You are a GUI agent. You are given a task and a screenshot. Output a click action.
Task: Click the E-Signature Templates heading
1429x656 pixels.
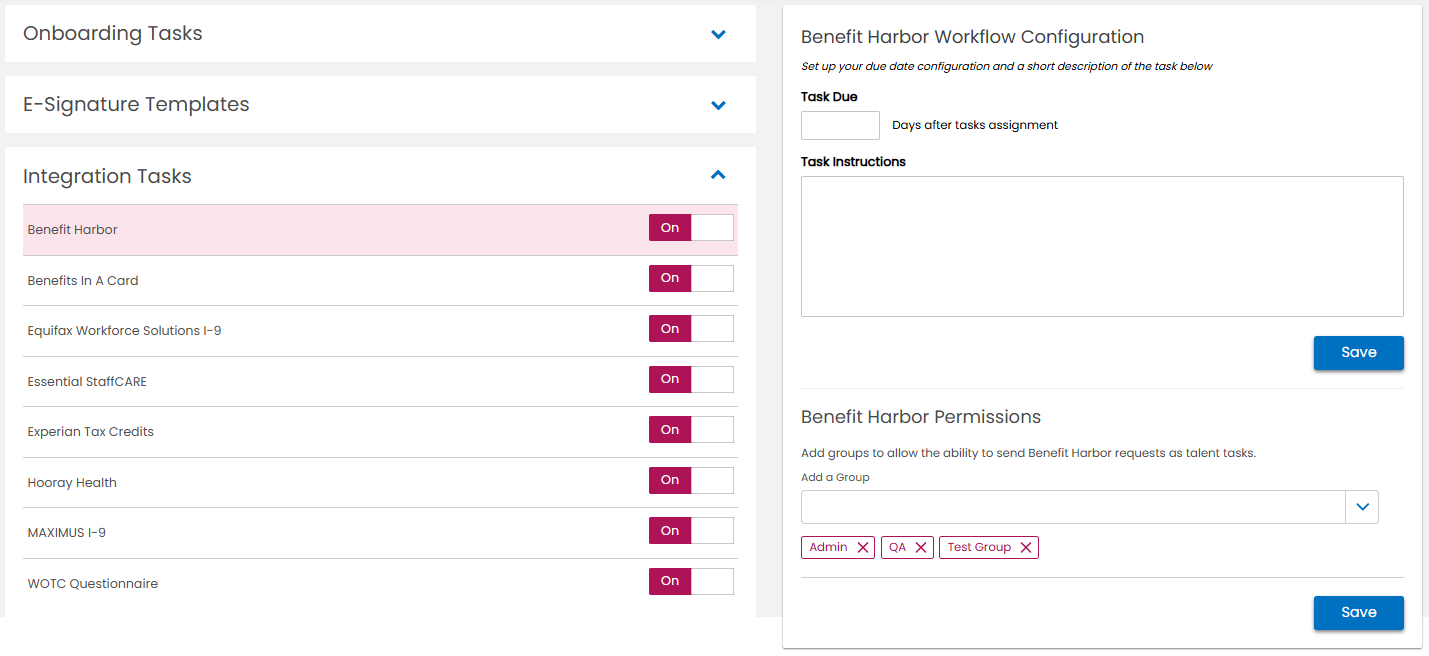(136, 105)
